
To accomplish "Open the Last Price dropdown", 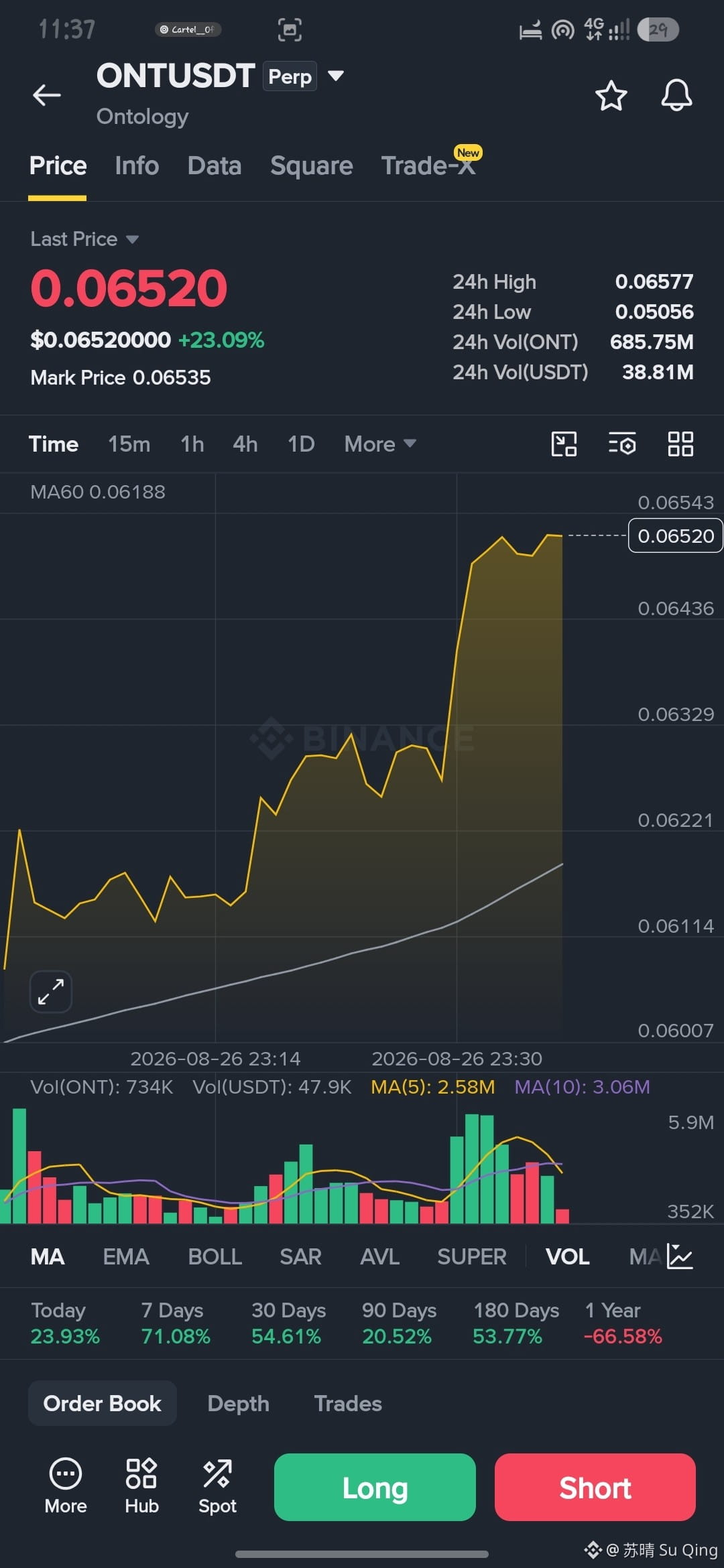I will tap(84, 239).
